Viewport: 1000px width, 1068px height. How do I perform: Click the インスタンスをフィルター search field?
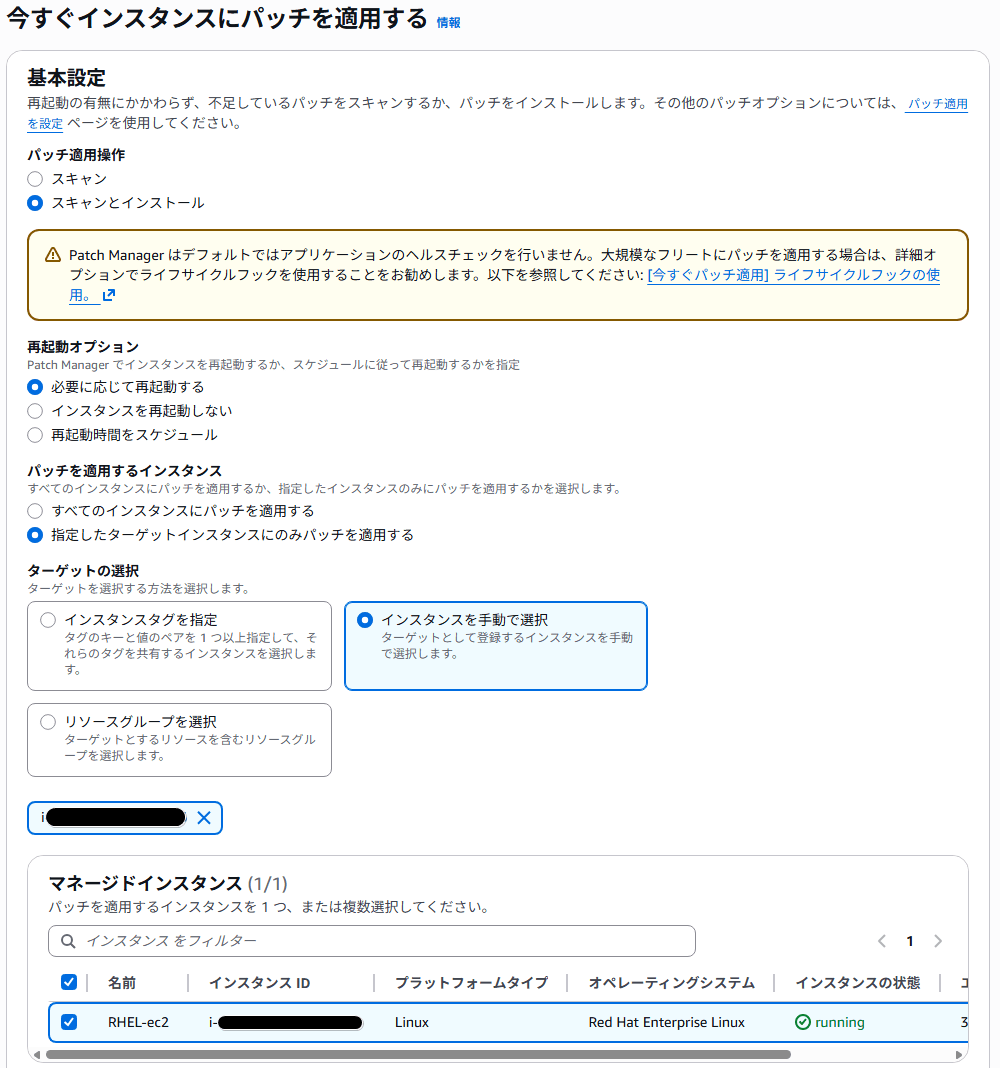[380, 941]
